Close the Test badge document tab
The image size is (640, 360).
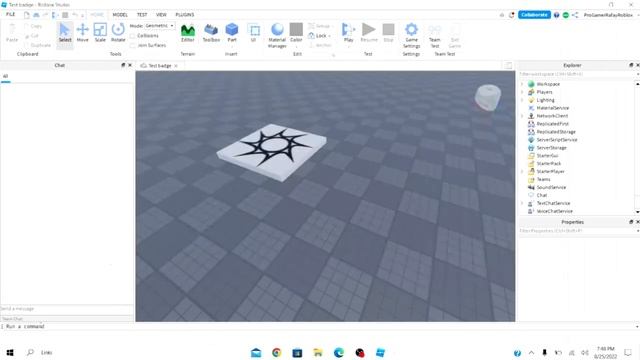click(x=176, y=66)
